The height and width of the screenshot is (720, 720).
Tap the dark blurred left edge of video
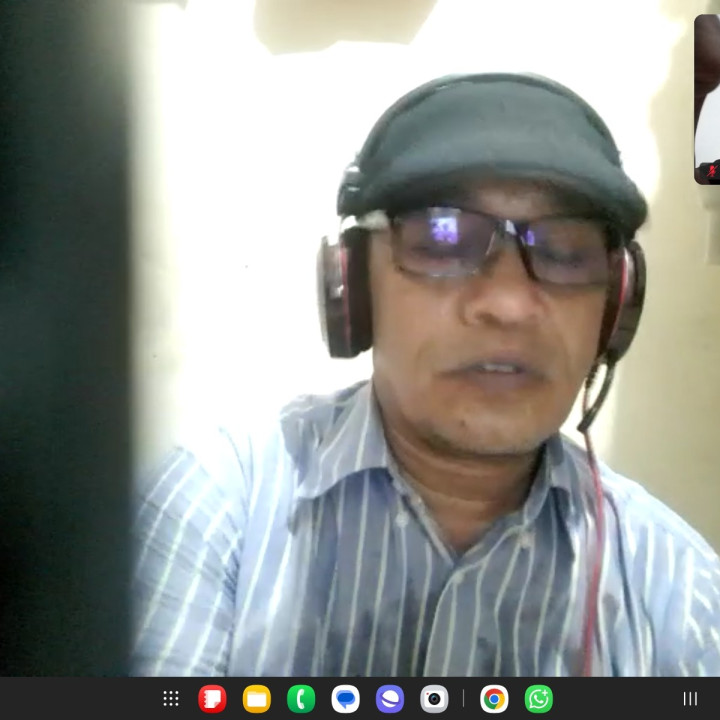pyautogui.click(x=60, y=350)
